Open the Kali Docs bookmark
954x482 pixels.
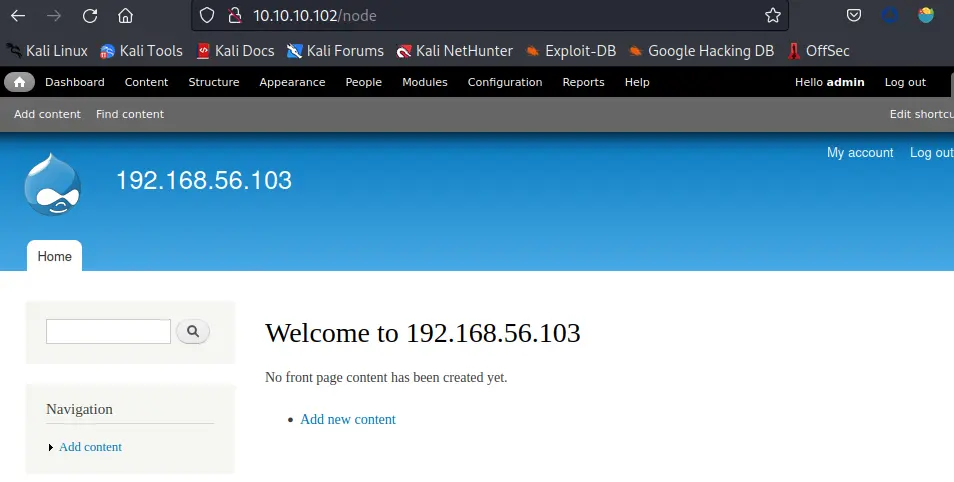(x=235, y=51)
